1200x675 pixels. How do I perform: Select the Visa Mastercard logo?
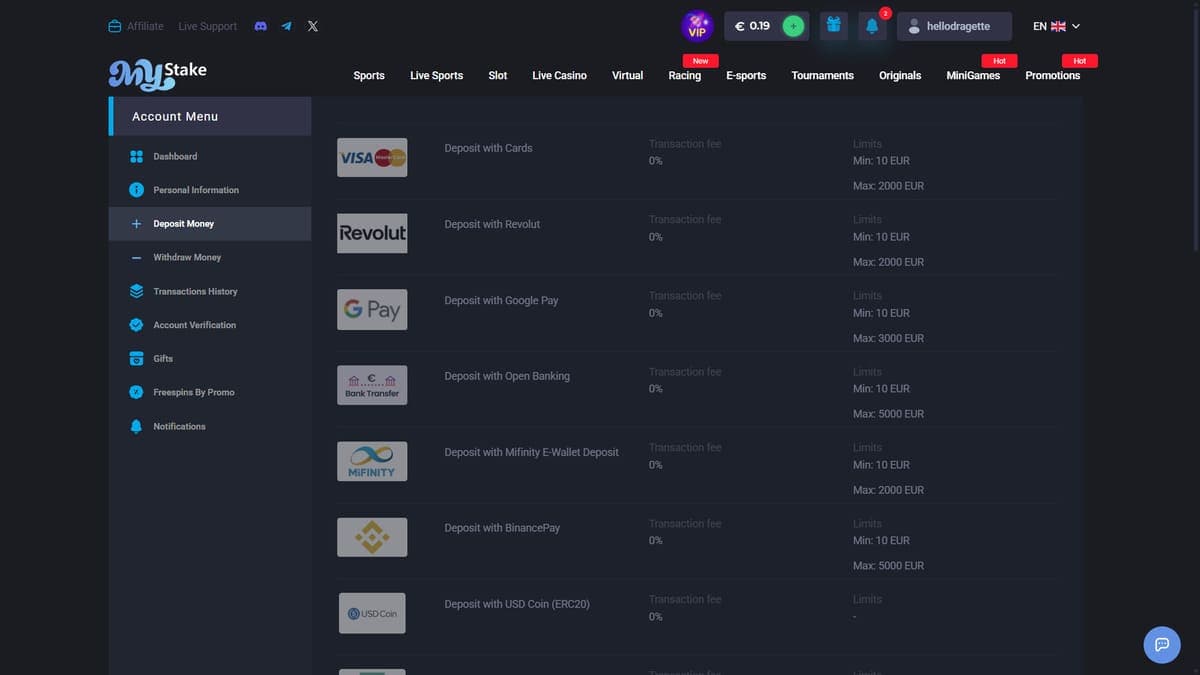pos(372,157)
